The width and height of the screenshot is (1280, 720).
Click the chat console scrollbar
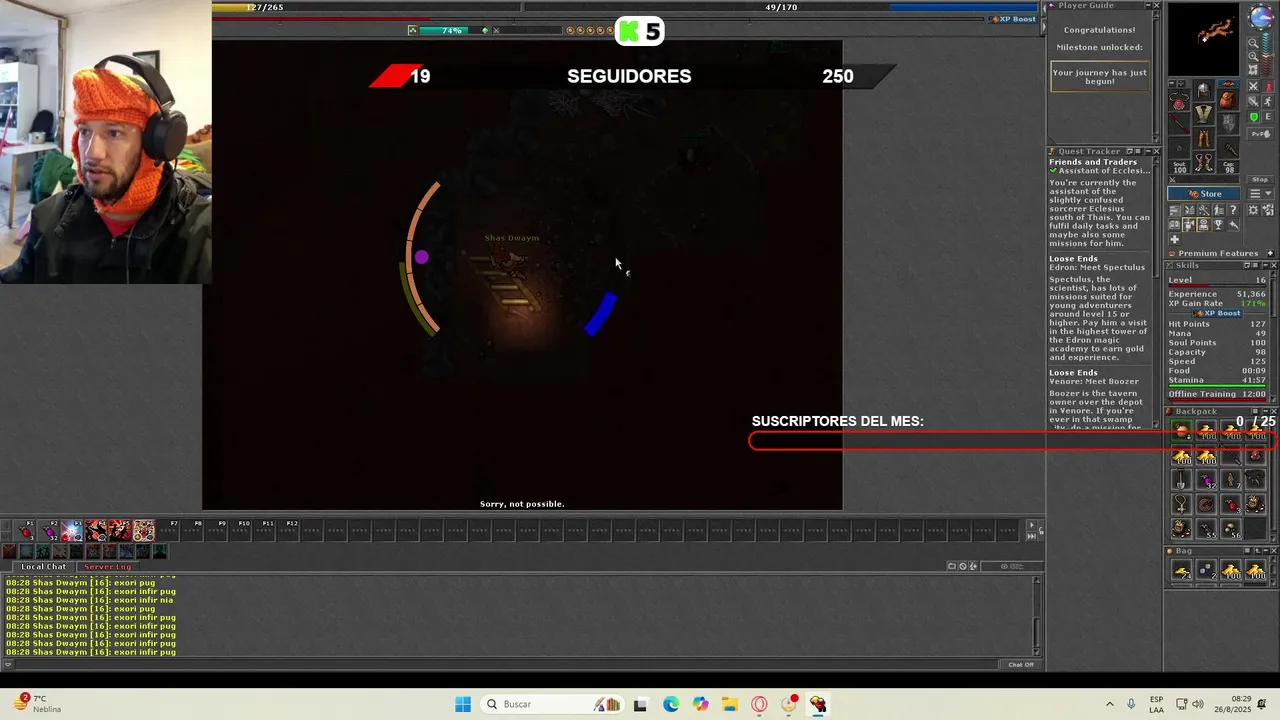coord(1036,615)
